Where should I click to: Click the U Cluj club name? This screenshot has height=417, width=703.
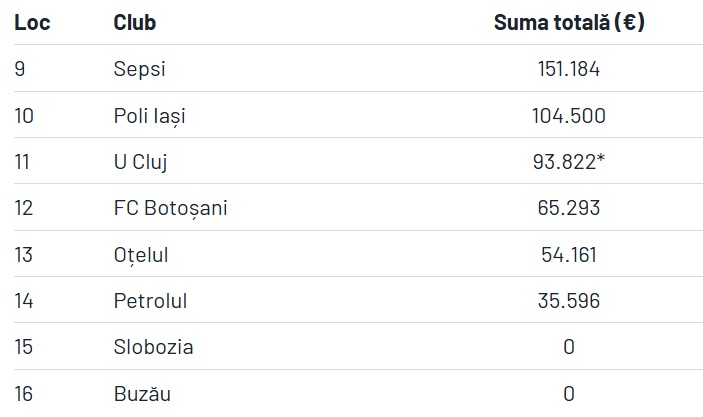(140, 162)
